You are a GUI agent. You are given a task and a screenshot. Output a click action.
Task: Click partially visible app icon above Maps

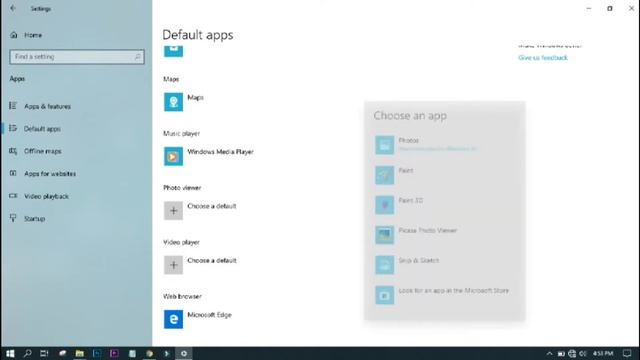coord(173,51)
